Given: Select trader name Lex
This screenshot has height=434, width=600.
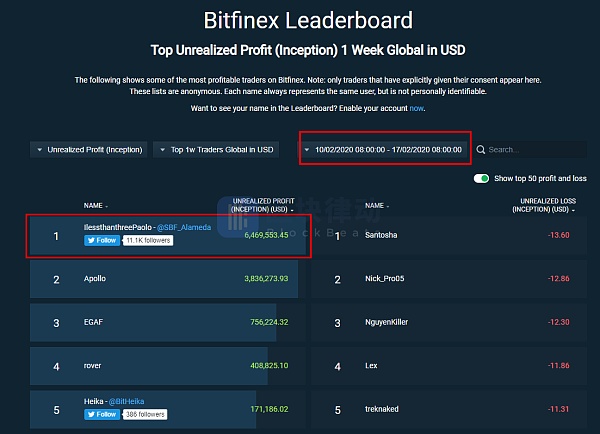Looking at the screenshot, I should [x=371, y=366].
